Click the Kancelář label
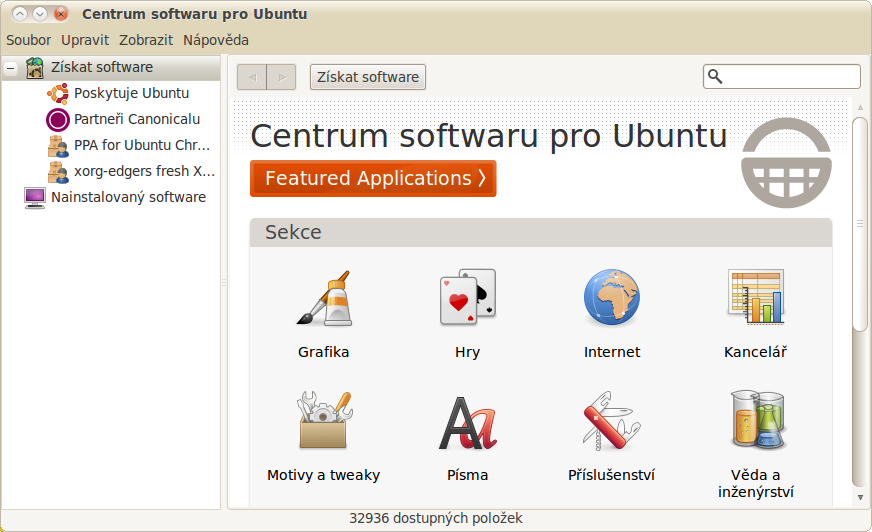The height and width of the screenshot is (532, 872). click(755, 352)
